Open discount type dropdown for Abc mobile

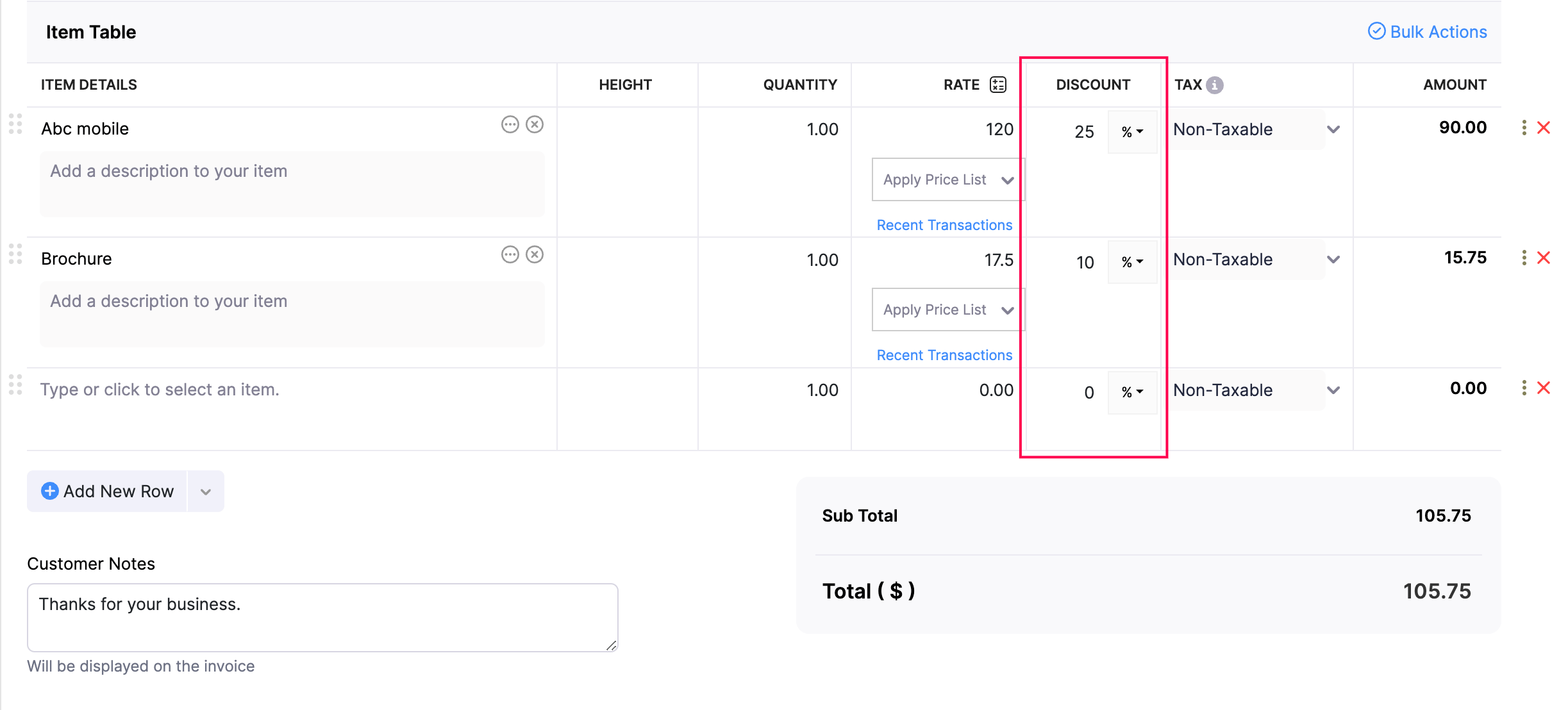coord(1132,132)
